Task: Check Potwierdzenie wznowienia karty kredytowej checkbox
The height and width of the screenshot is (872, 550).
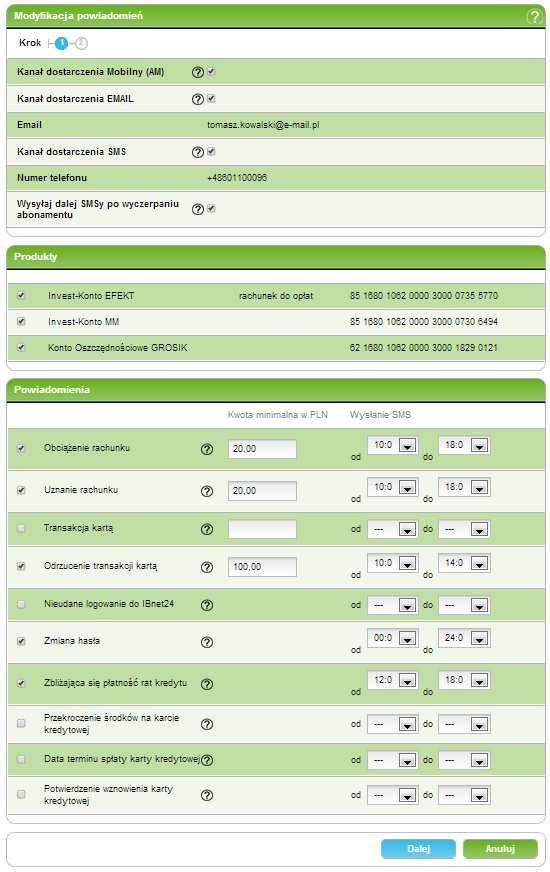Action: pyautogui.click(x=21, y=794)
